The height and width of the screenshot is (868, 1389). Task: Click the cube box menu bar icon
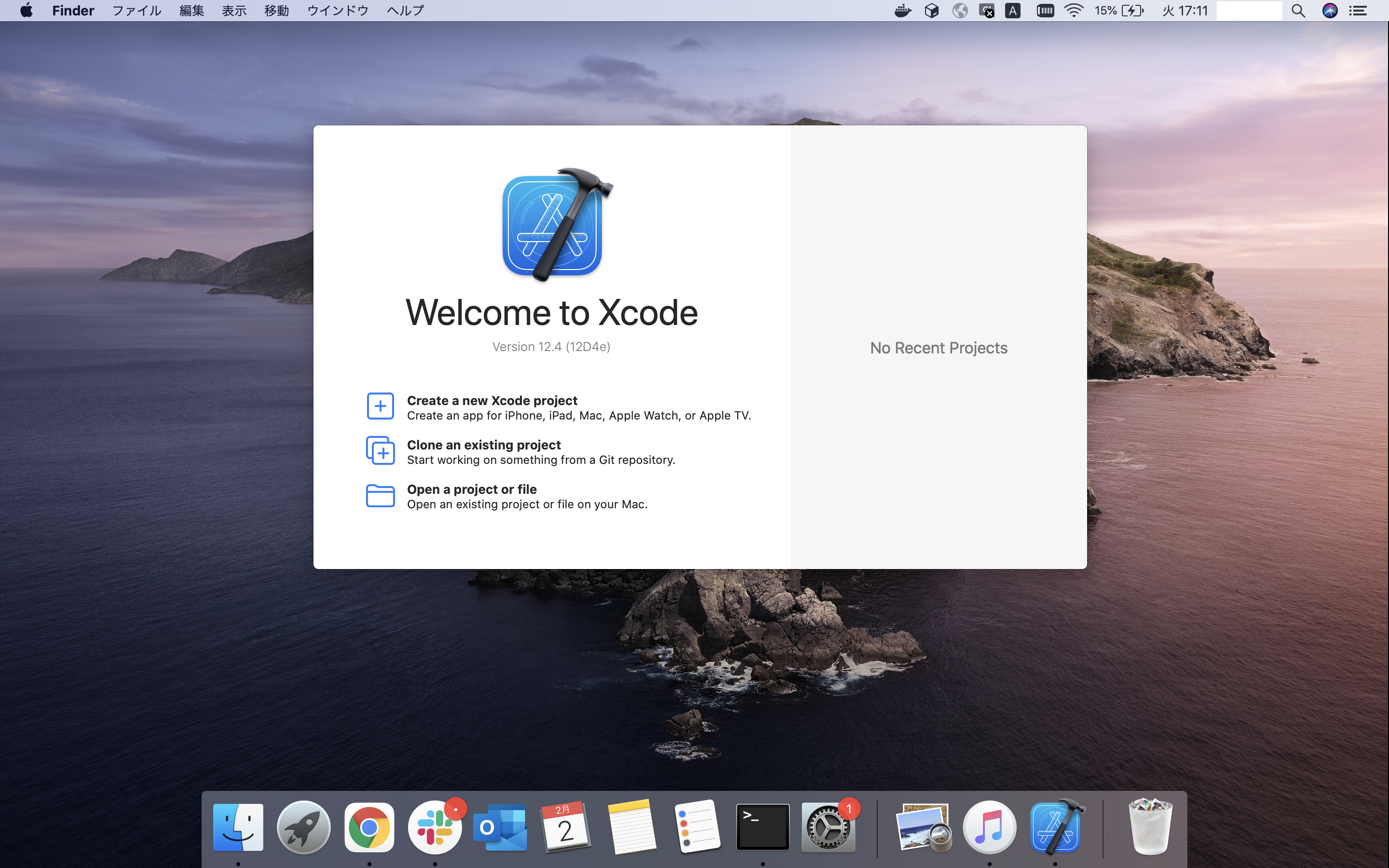pos(932,10)
